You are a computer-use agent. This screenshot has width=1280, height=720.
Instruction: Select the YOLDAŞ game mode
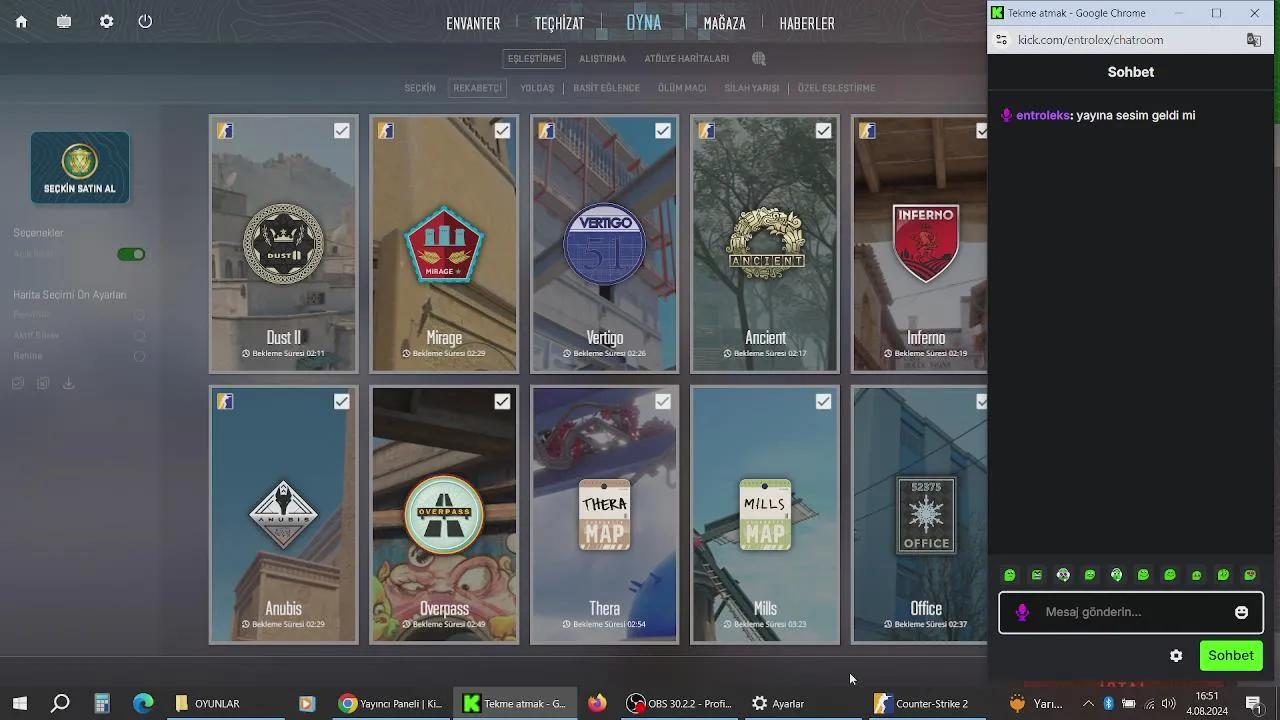(x=537, y=88)
